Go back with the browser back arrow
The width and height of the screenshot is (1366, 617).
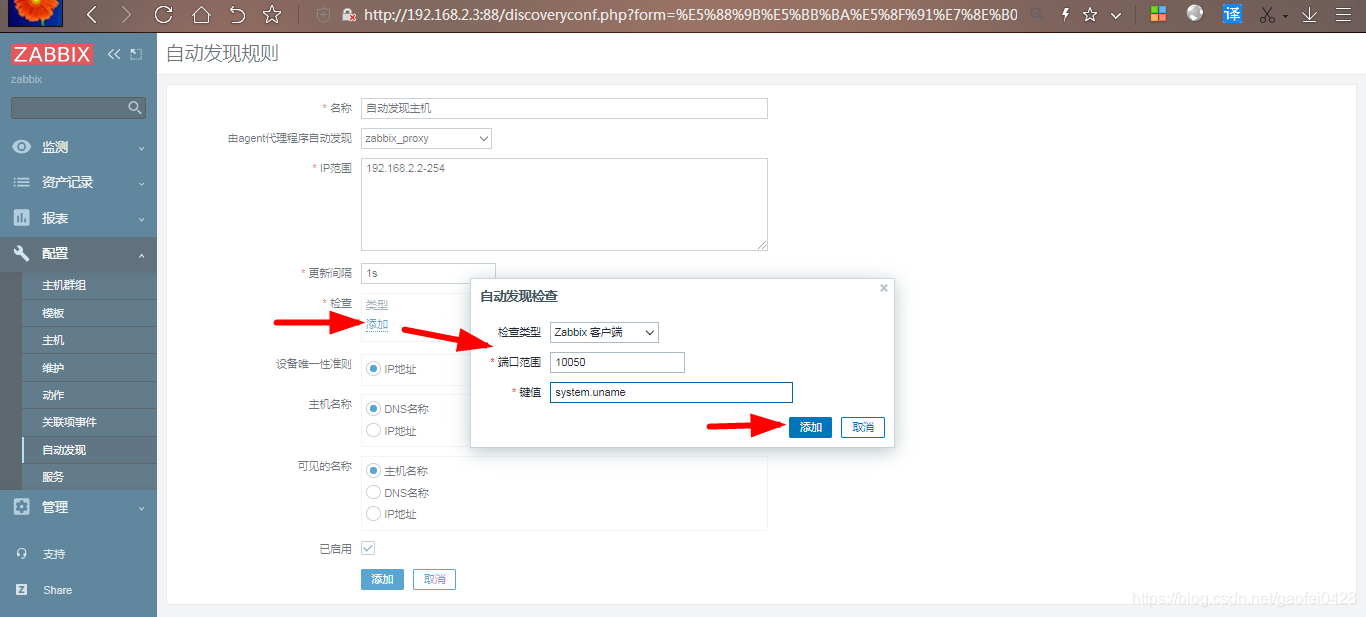pos(91,15)
